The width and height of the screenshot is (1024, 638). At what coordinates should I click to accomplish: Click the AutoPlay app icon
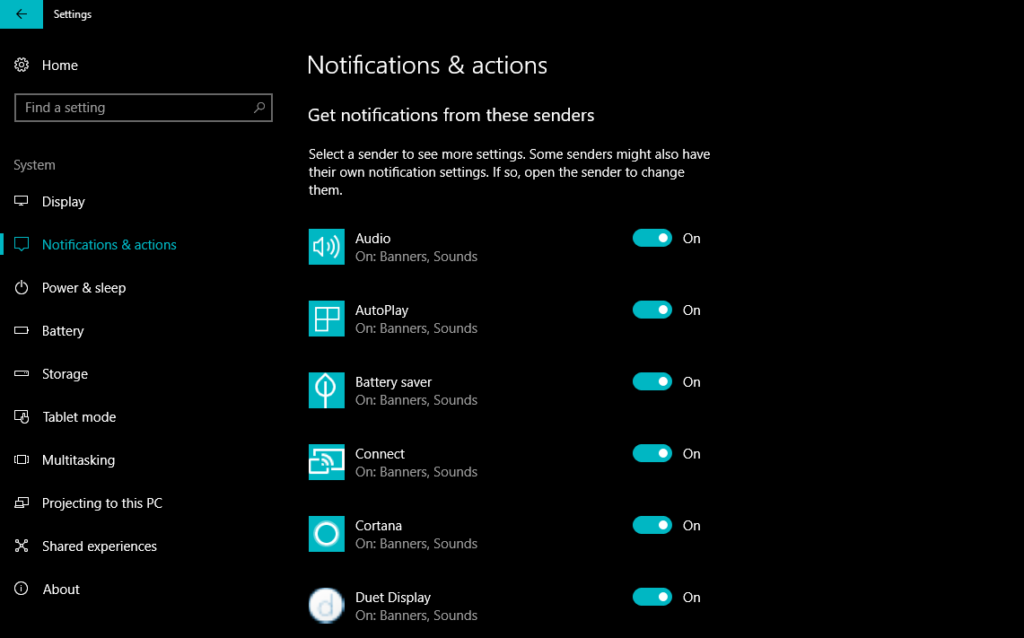pos(326,317)
